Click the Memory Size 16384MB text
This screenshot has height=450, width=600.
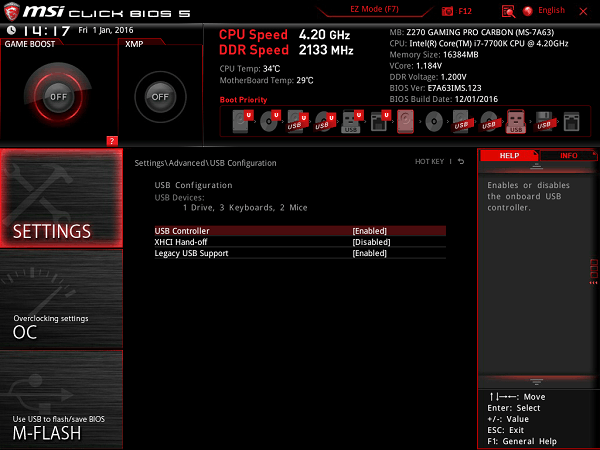434,55
